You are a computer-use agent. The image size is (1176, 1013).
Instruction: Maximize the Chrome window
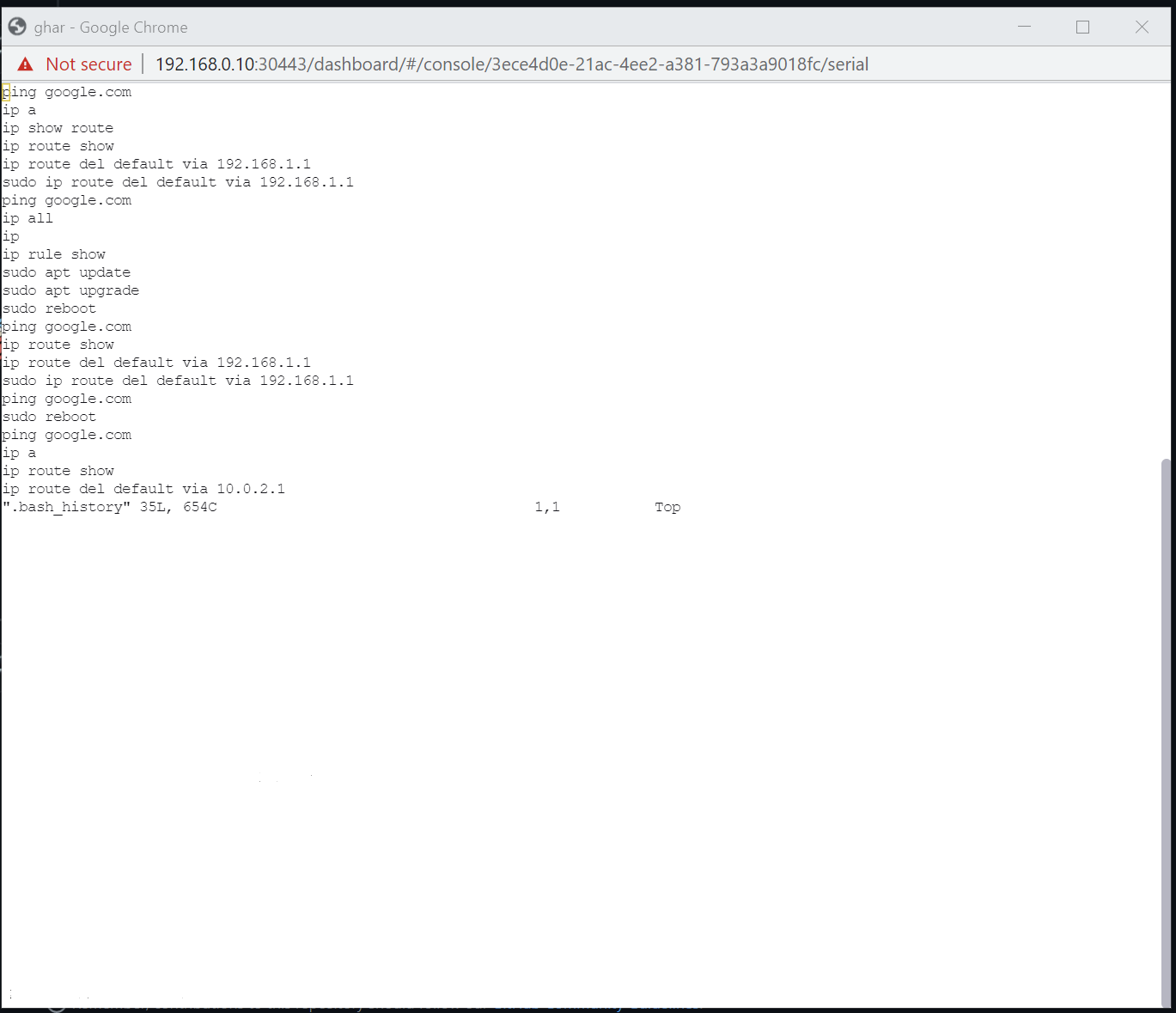(x=1082, y=27)
